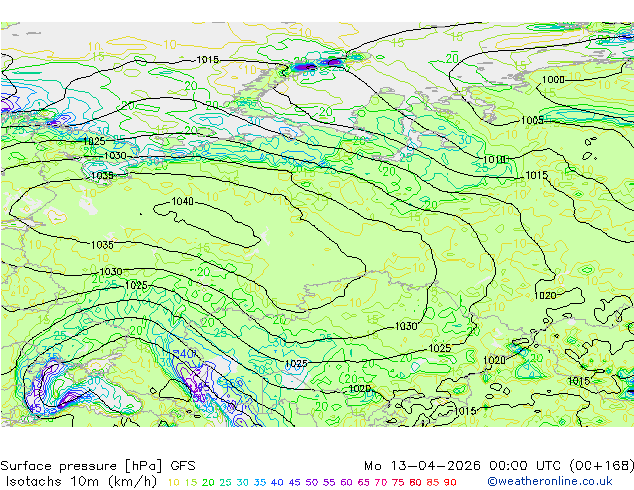Click the 1040 isobar label on map
634x490 pixels.
(x=182, y=201)
